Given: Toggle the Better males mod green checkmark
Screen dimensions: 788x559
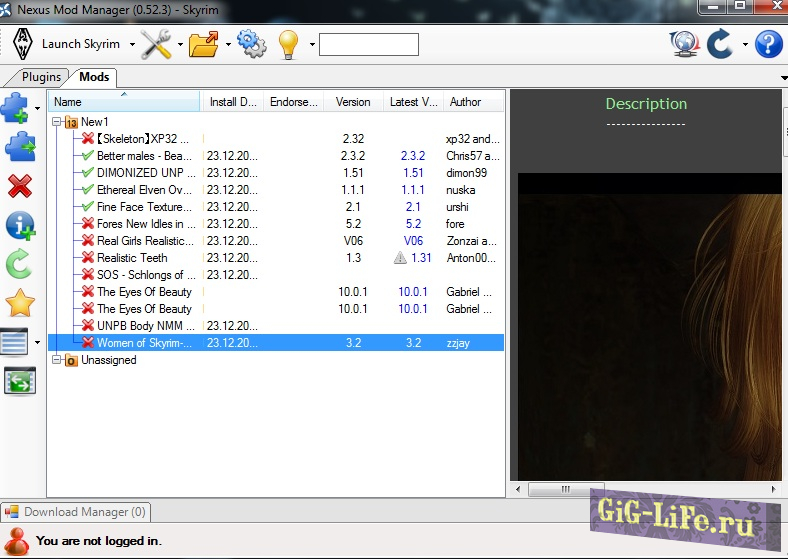Looking at the screenshot, I should coord(88,156).
